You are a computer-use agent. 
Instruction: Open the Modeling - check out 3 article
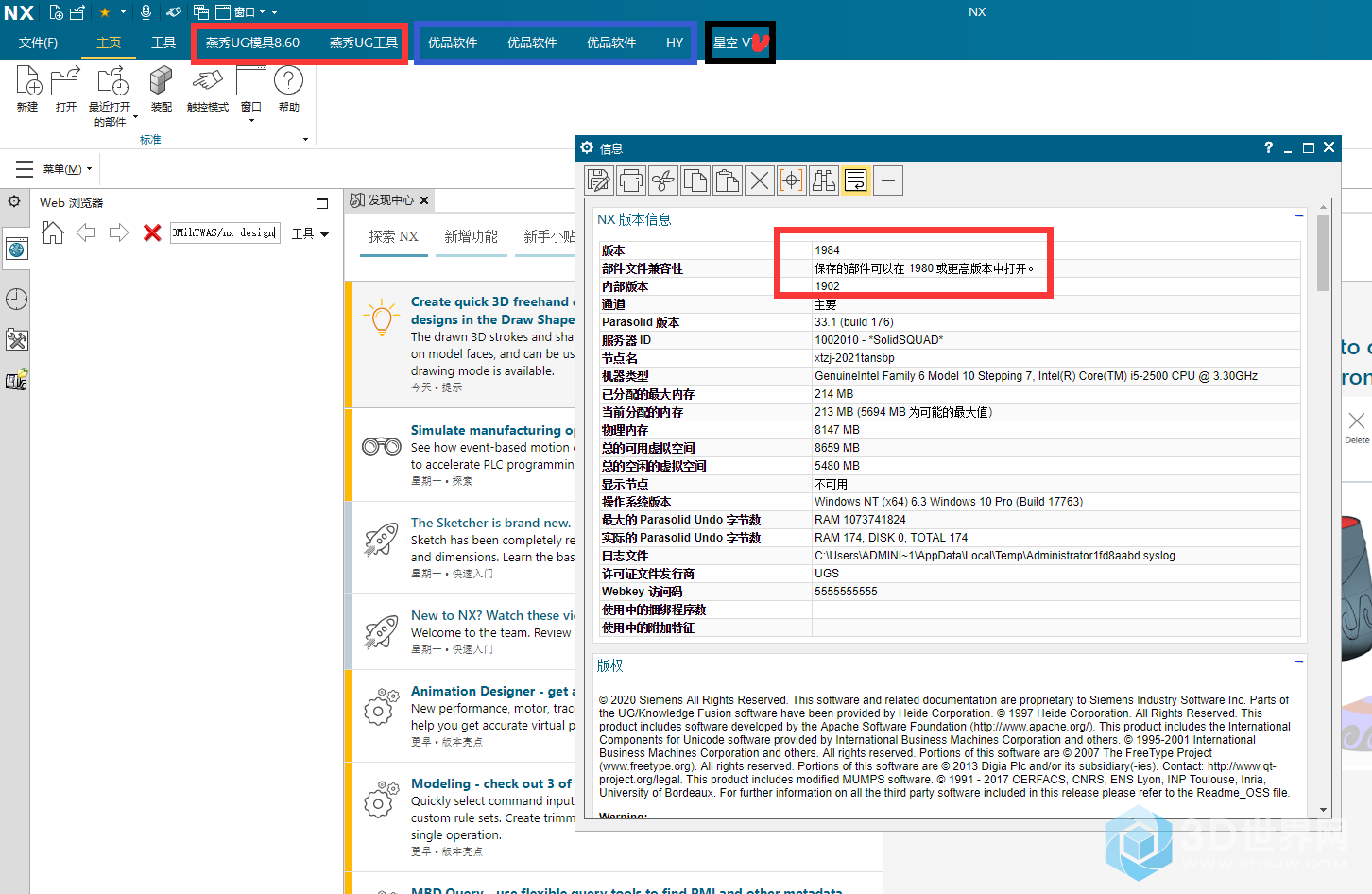[x=491, y=783]
